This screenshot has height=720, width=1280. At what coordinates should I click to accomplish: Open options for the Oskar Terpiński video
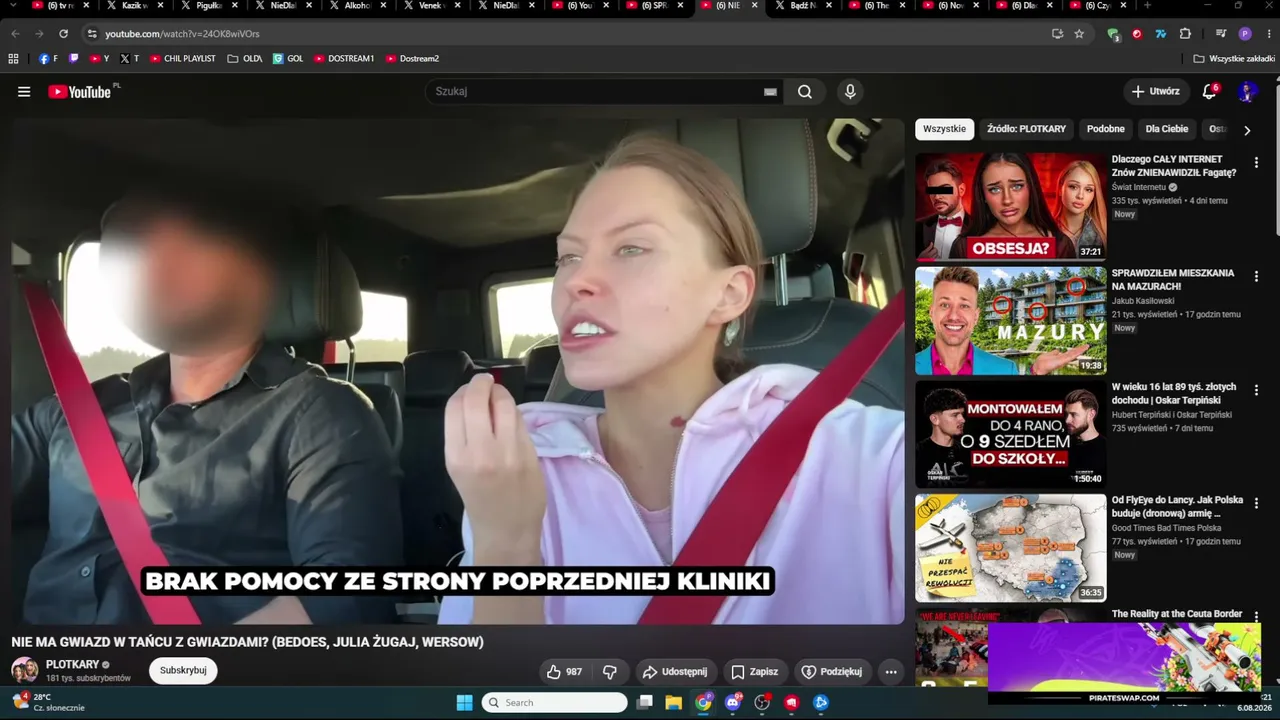click(x=1256, y=390)
